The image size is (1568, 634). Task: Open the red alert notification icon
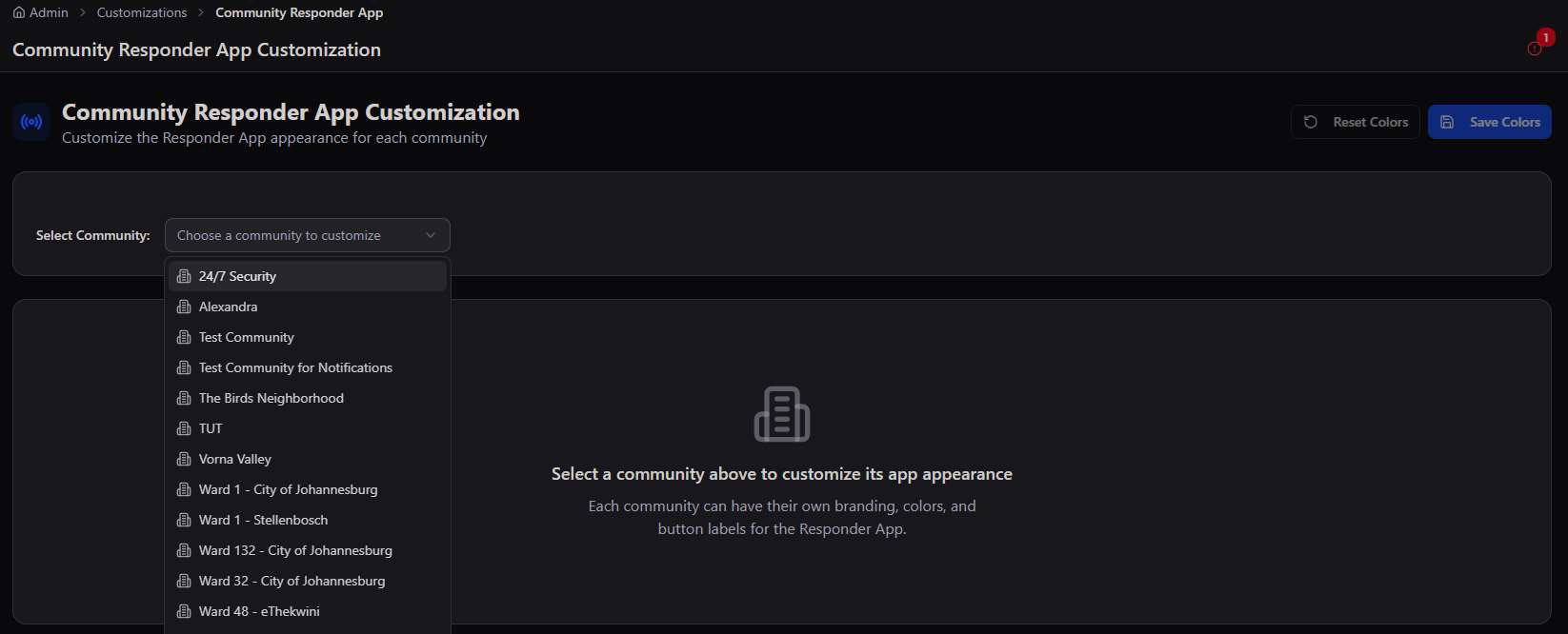click(1535, 48)
